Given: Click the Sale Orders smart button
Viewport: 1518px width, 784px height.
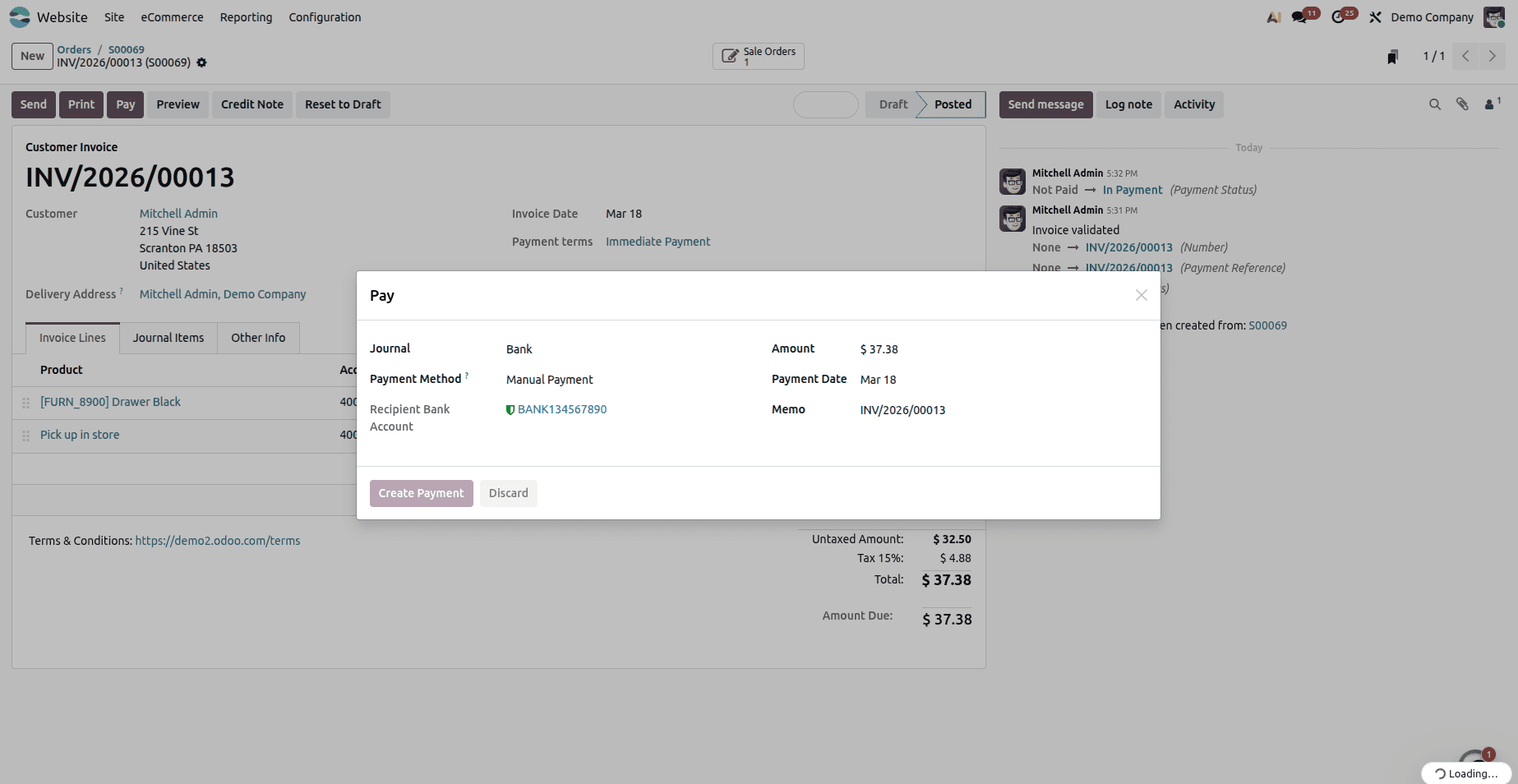Looking at the screenshot, I should click(x=757, y=56).
